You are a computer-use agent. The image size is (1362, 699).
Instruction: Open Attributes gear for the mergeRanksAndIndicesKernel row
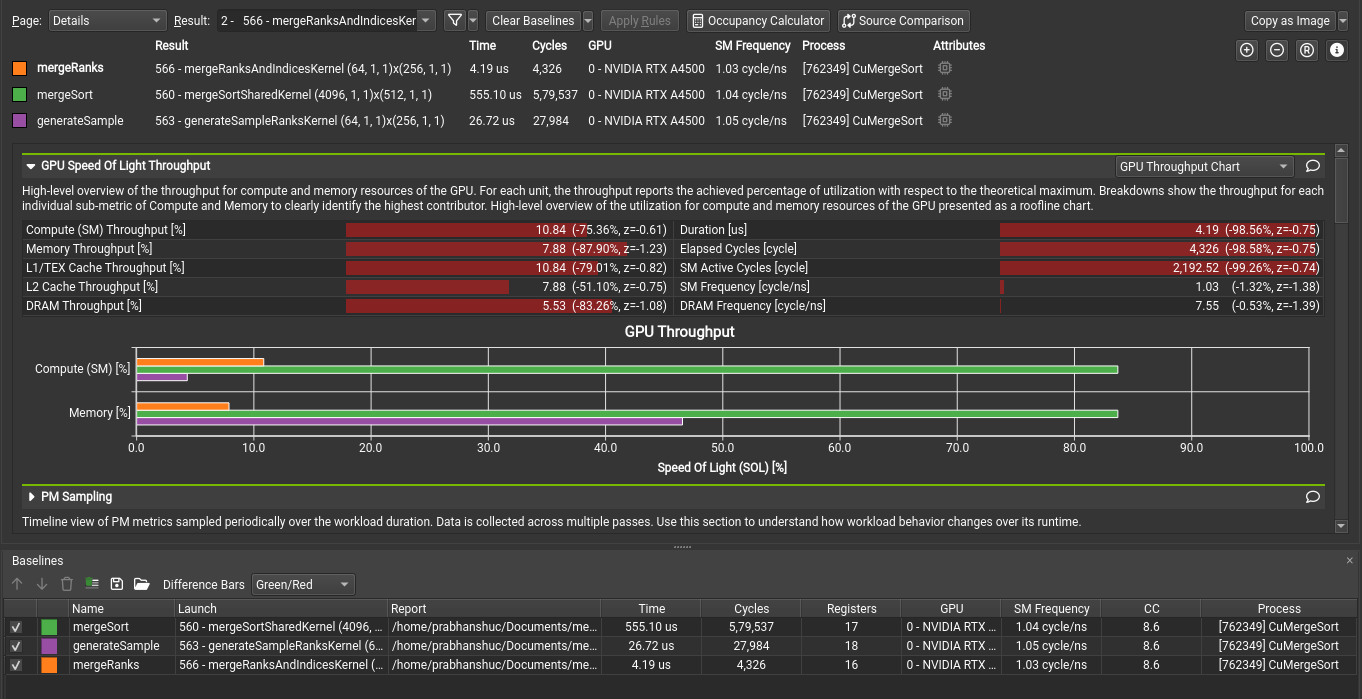coord(944,68)
